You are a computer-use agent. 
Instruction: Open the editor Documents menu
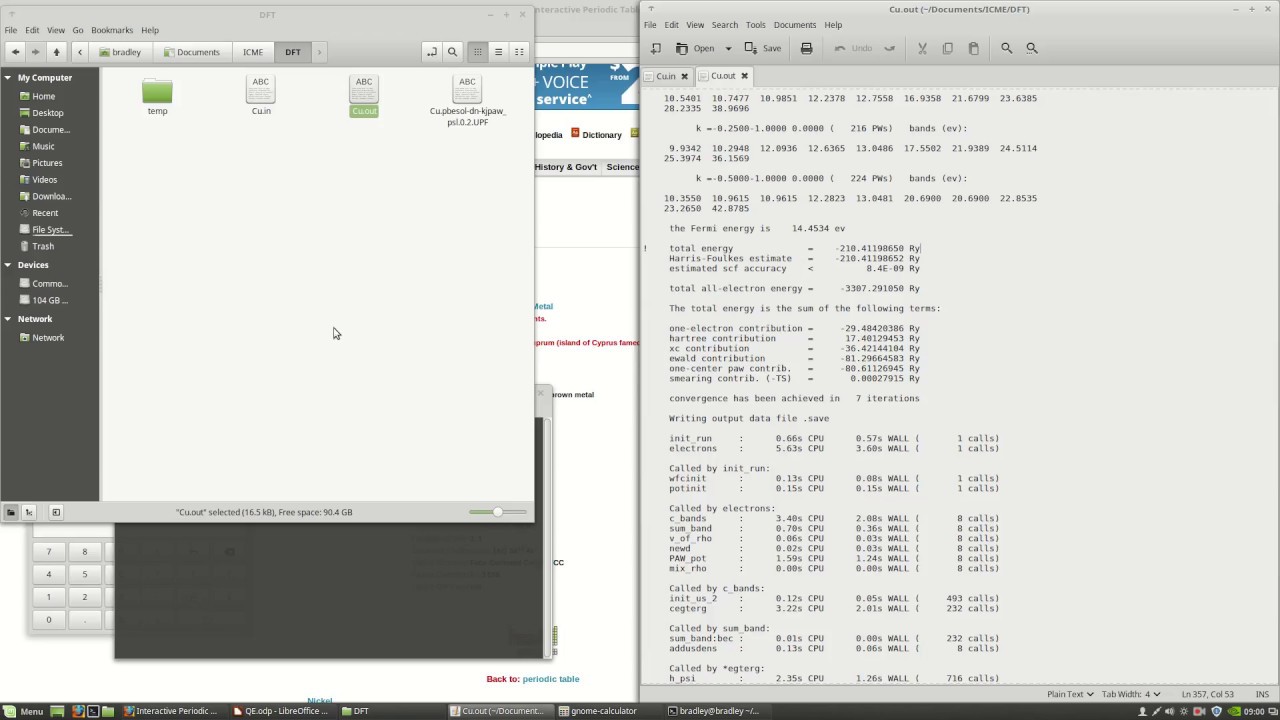[x=795, y=25]
